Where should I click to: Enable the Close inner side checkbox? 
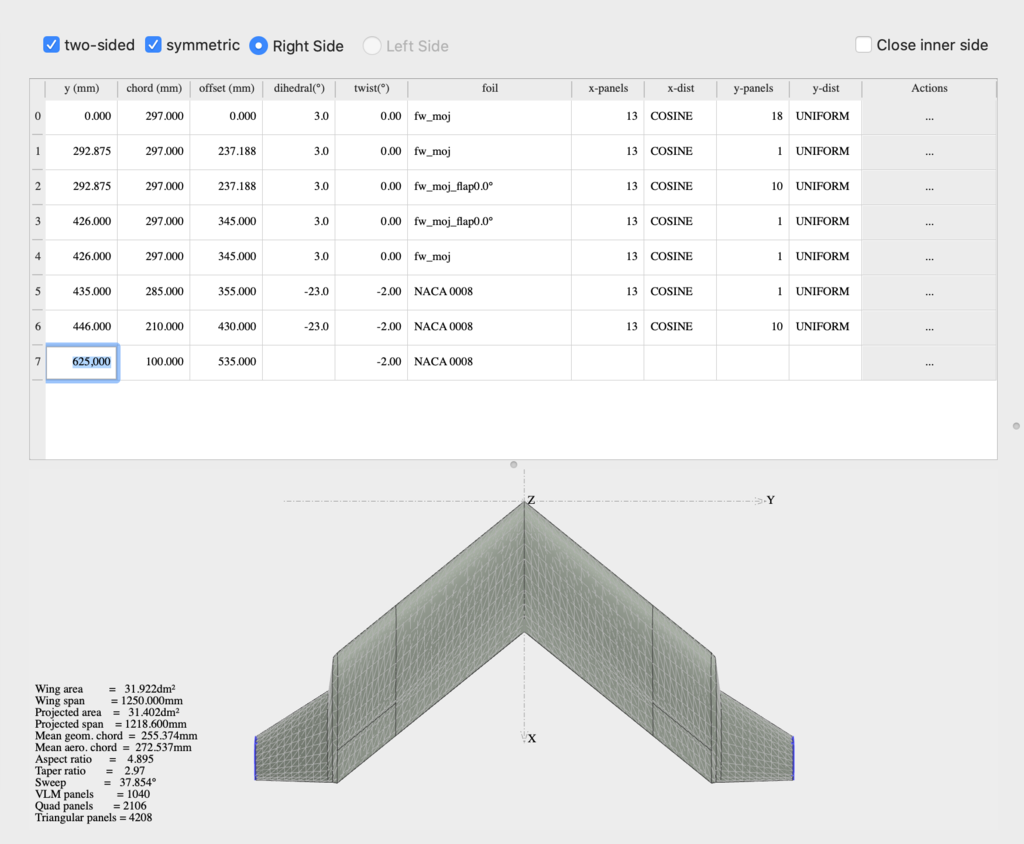point(864,45)
